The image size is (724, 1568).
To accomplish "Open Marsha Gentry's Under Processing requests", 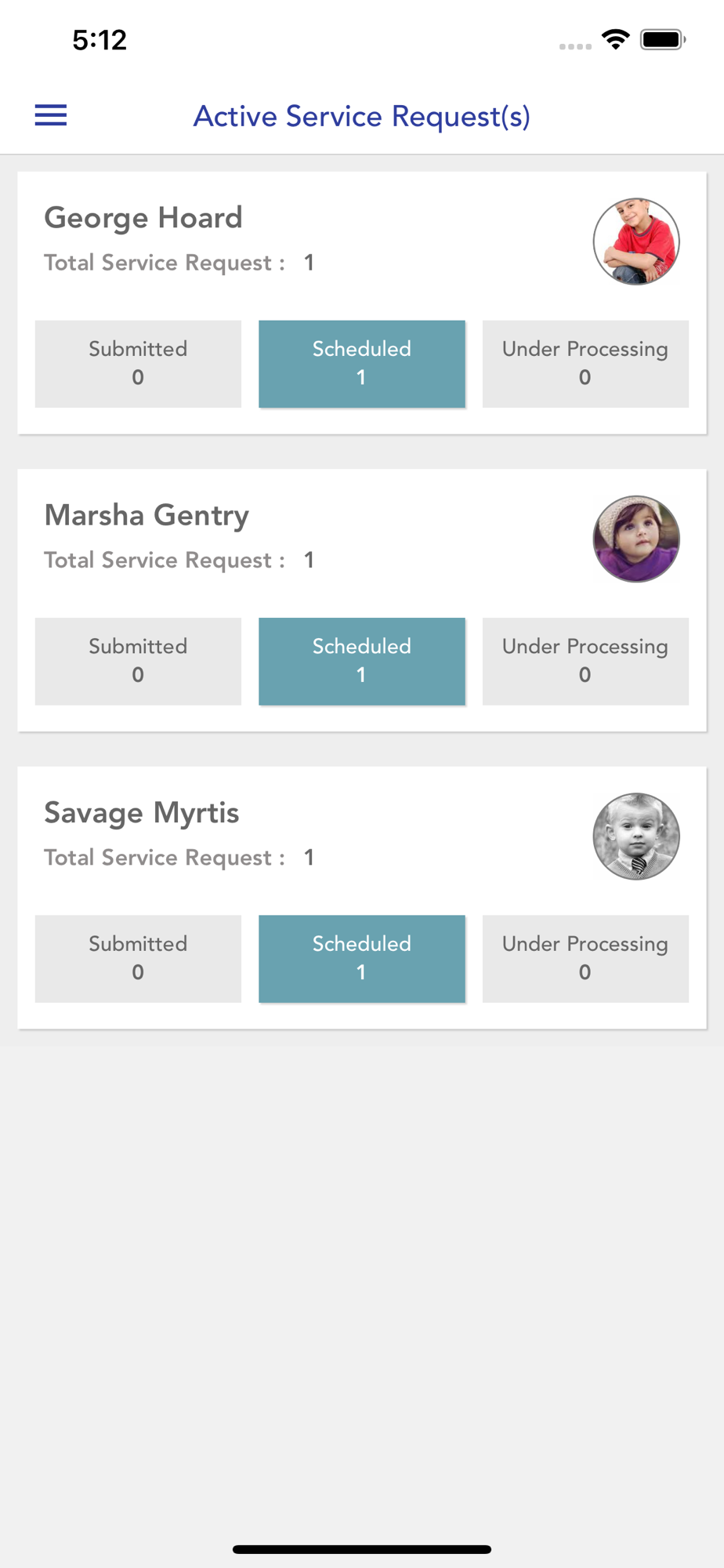I will pos(585,660).
